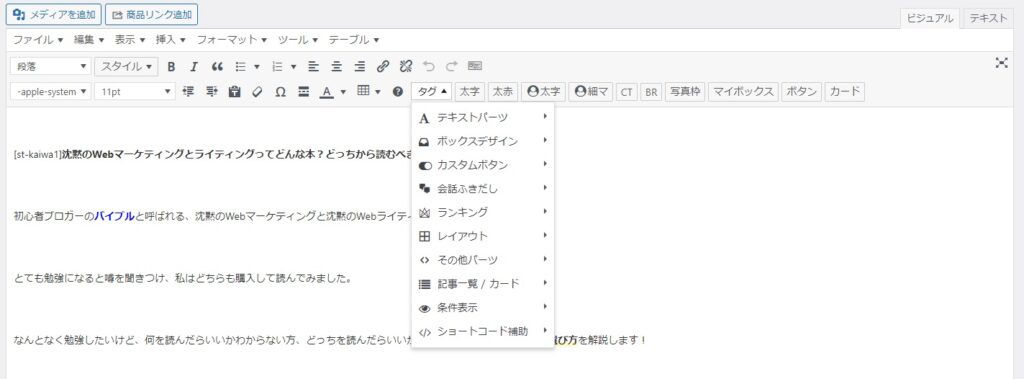This screenshot has width=1024, height=379.
Task: Expand 会話ふきだし submenu
Action: point(483,189)
